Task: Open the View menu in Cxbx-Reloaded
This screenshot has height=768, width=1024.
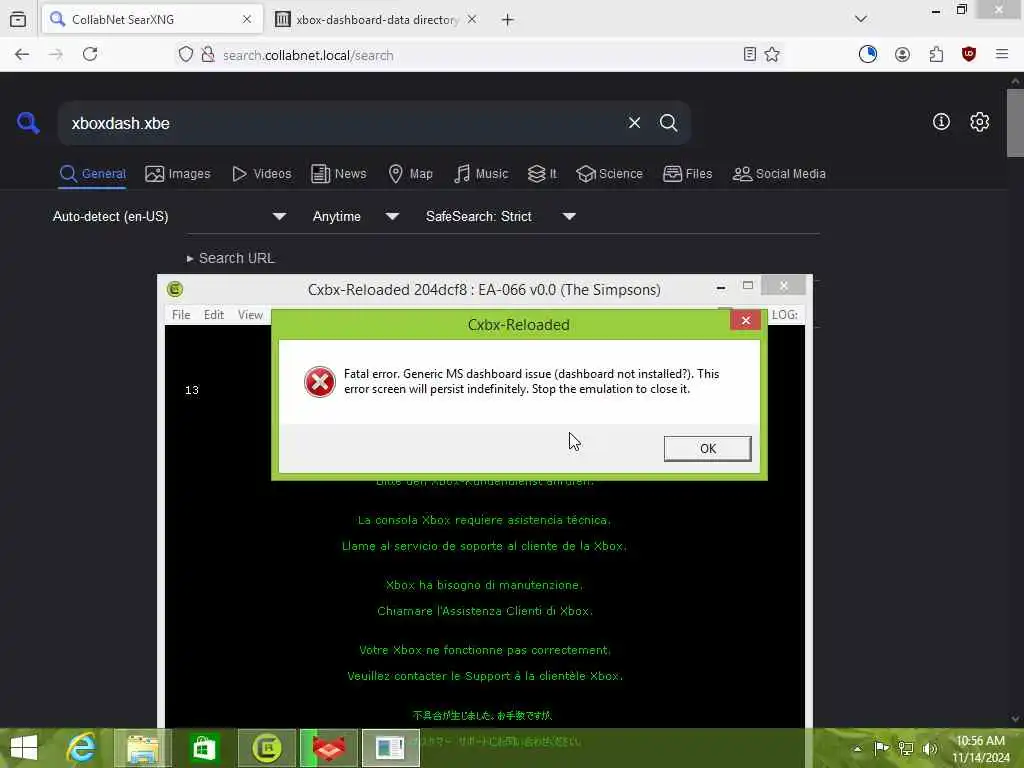Action: [250, 315]
